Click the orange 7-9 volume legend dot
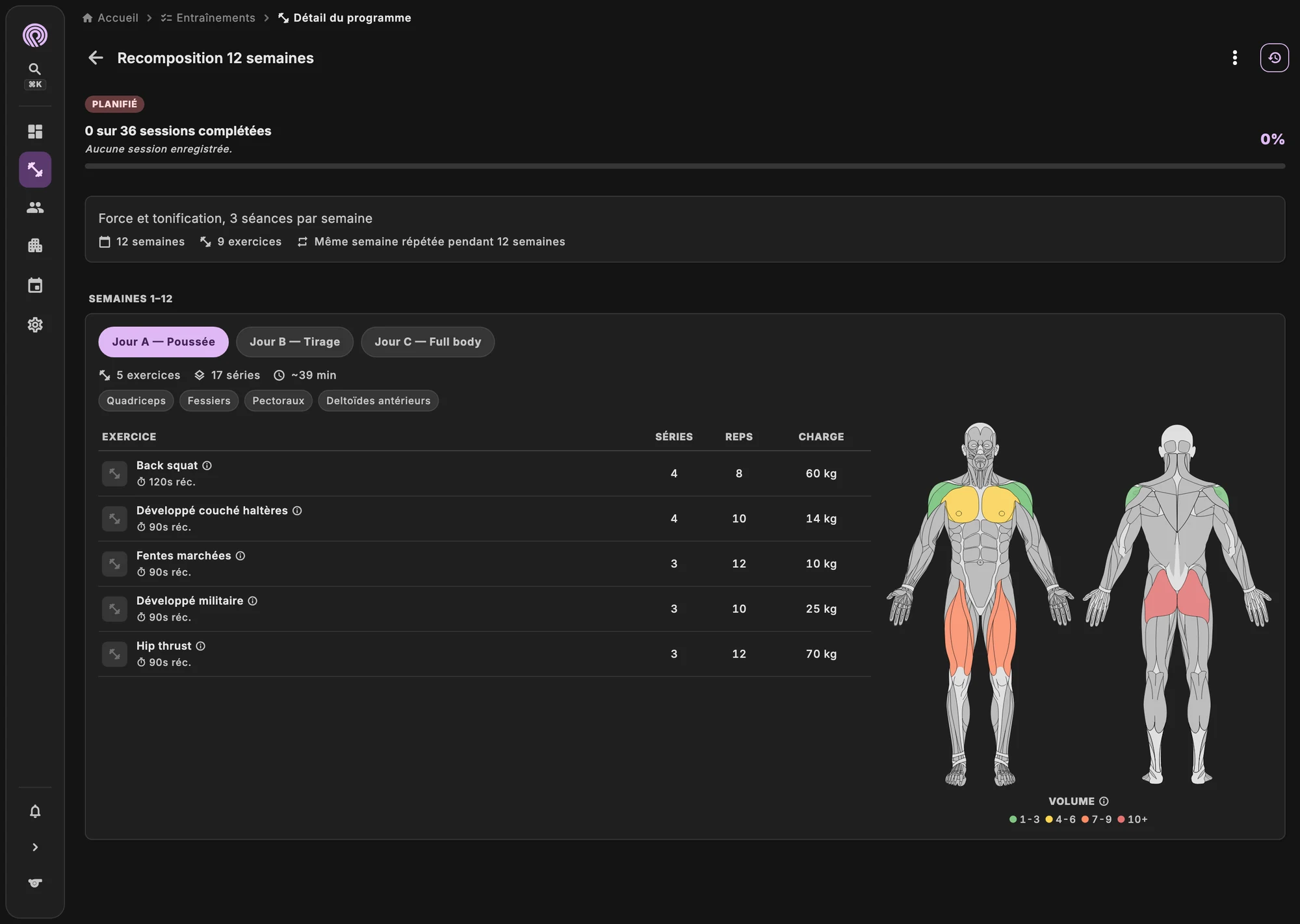Screen dimensions: 1300x924 pos(1085,819)
